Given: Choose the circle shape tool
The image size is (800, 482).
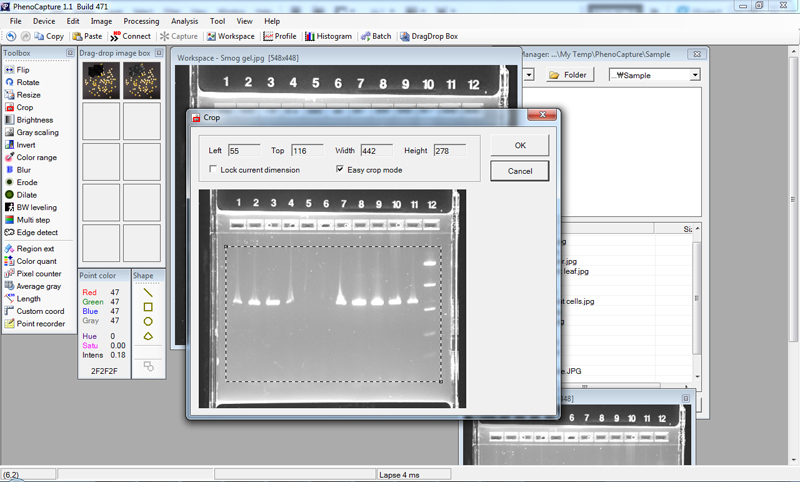Looking at the screenshot, I should pos(148,322).
